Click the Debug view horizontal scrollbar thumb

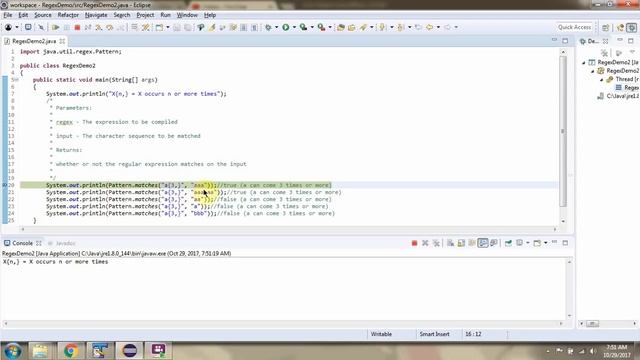click(592, 324)
